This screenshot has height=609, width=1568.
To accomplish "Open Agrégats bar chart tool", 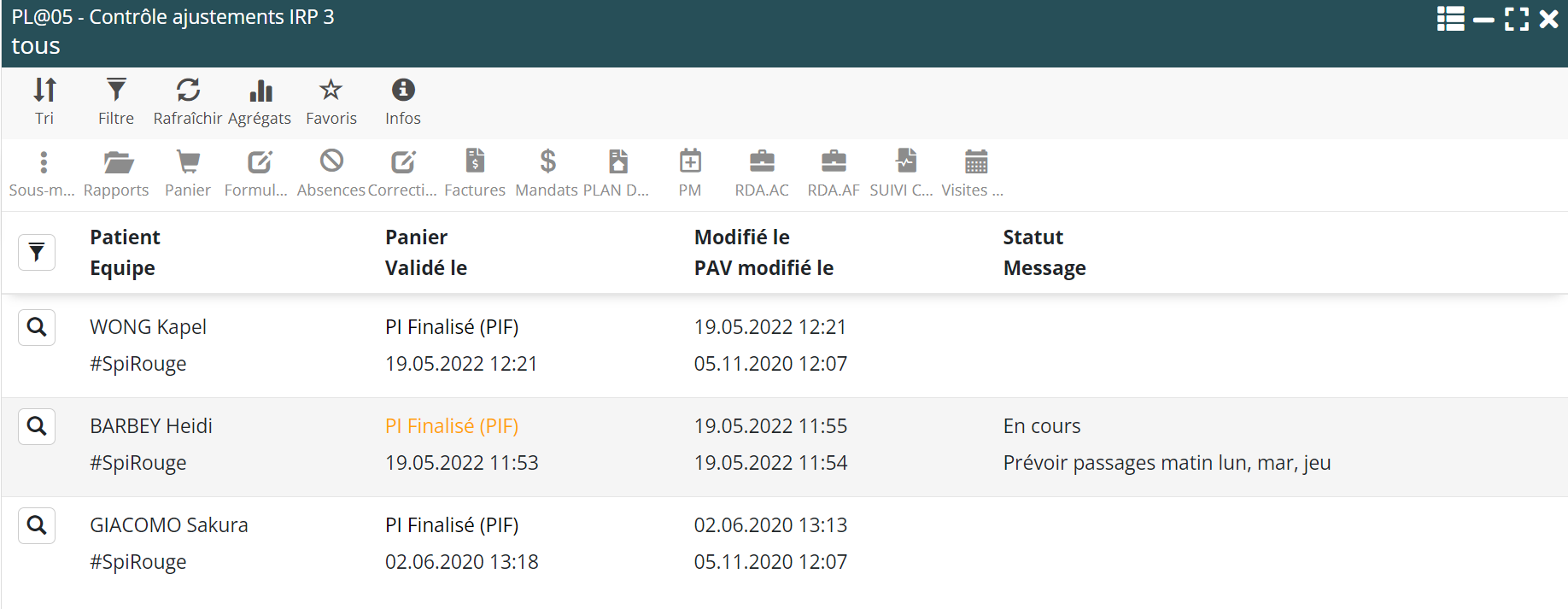I will pos(260,102).
